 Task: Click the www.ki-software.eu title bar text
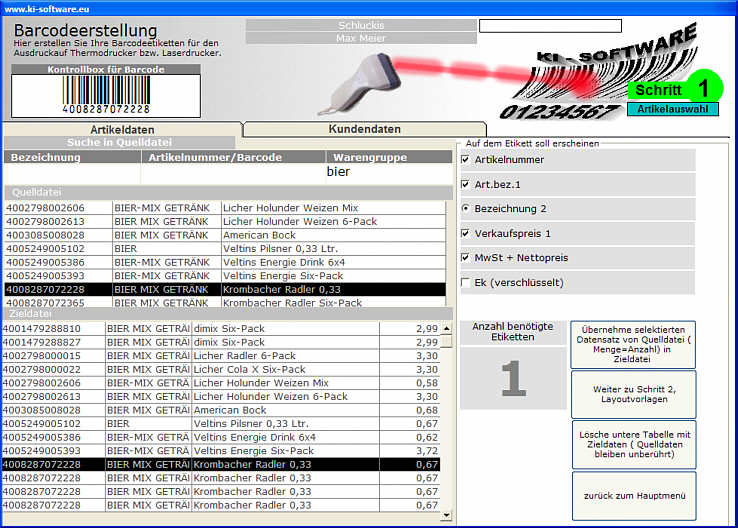[x=47, y=9]
